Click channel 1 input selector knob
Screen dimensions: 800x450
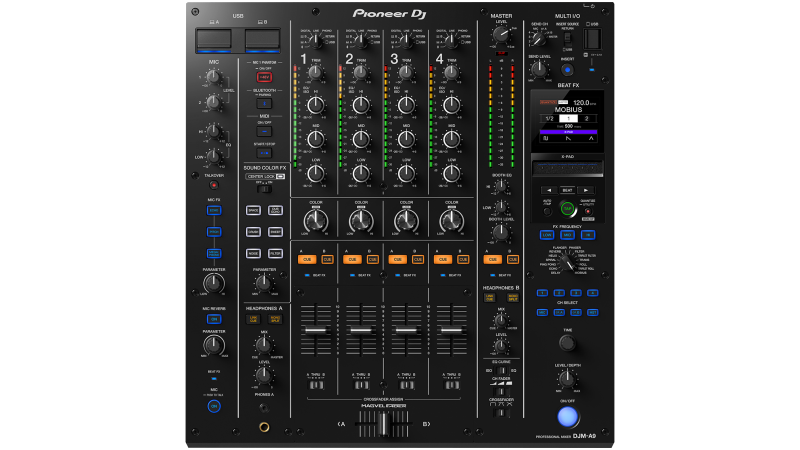coord(316,39)
